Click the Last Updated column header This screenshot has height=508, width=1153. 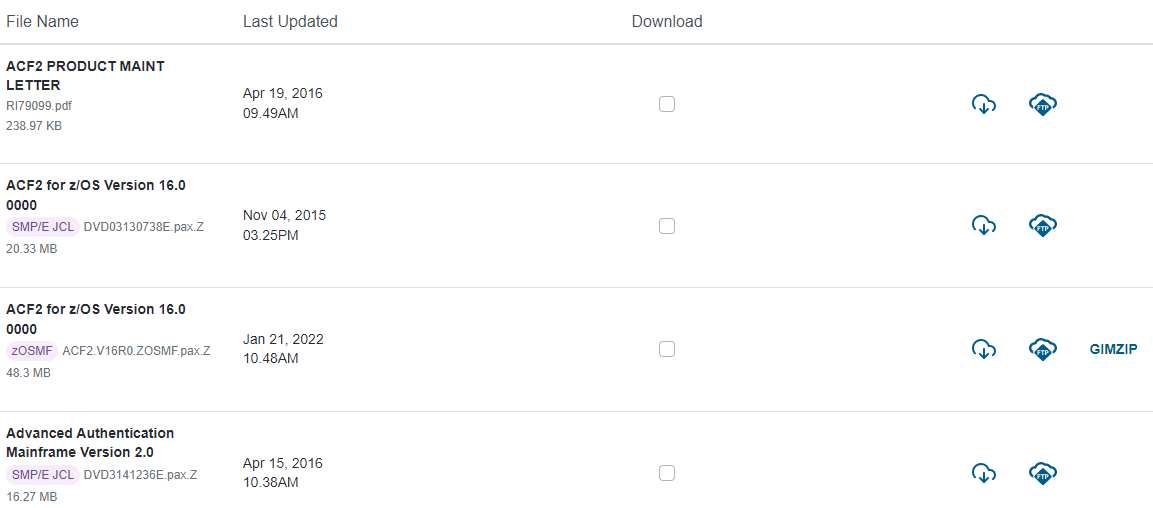pos(290,21)
